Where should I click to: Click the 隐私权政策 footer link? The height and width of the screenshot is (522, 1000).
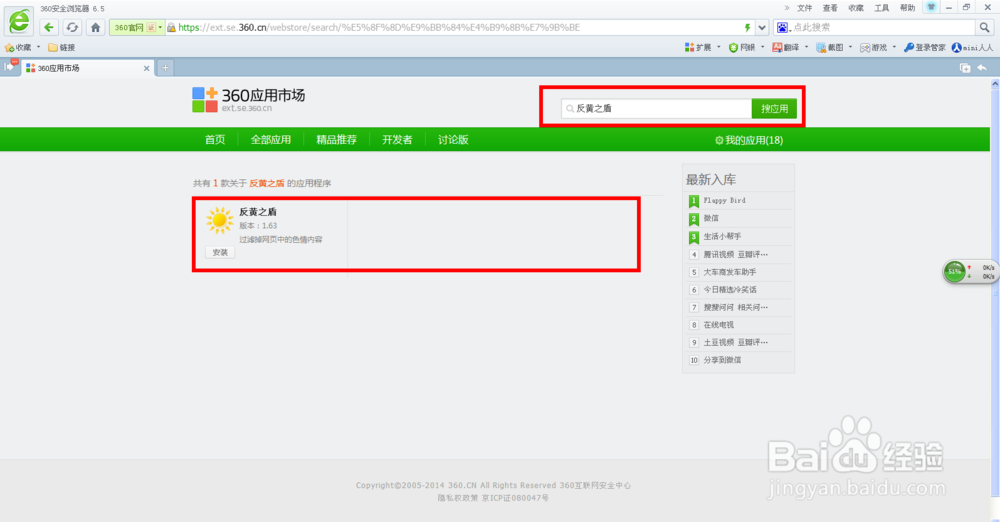point(457,498)
